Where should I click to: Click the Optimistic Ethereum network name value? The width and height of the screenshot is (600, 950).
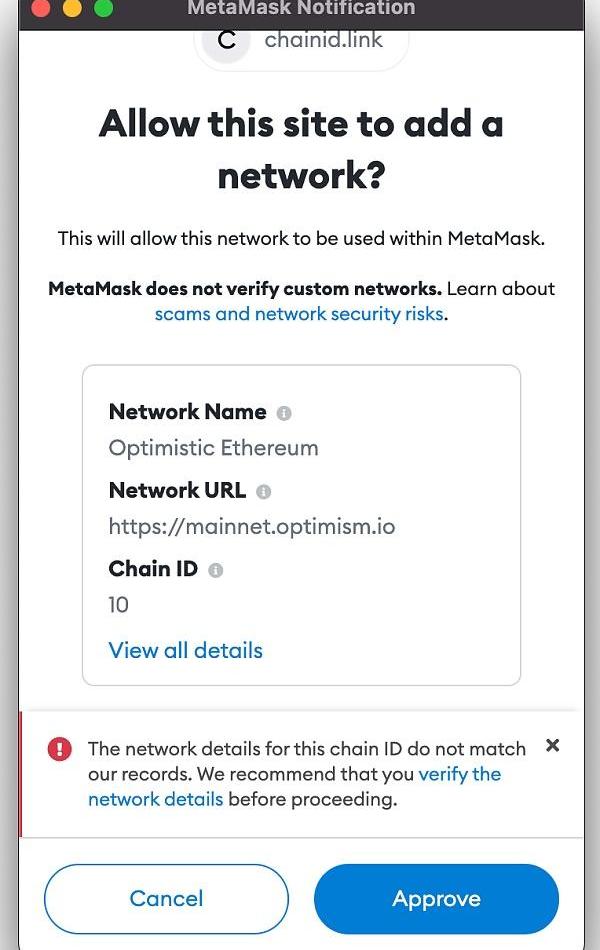point(213,447)
